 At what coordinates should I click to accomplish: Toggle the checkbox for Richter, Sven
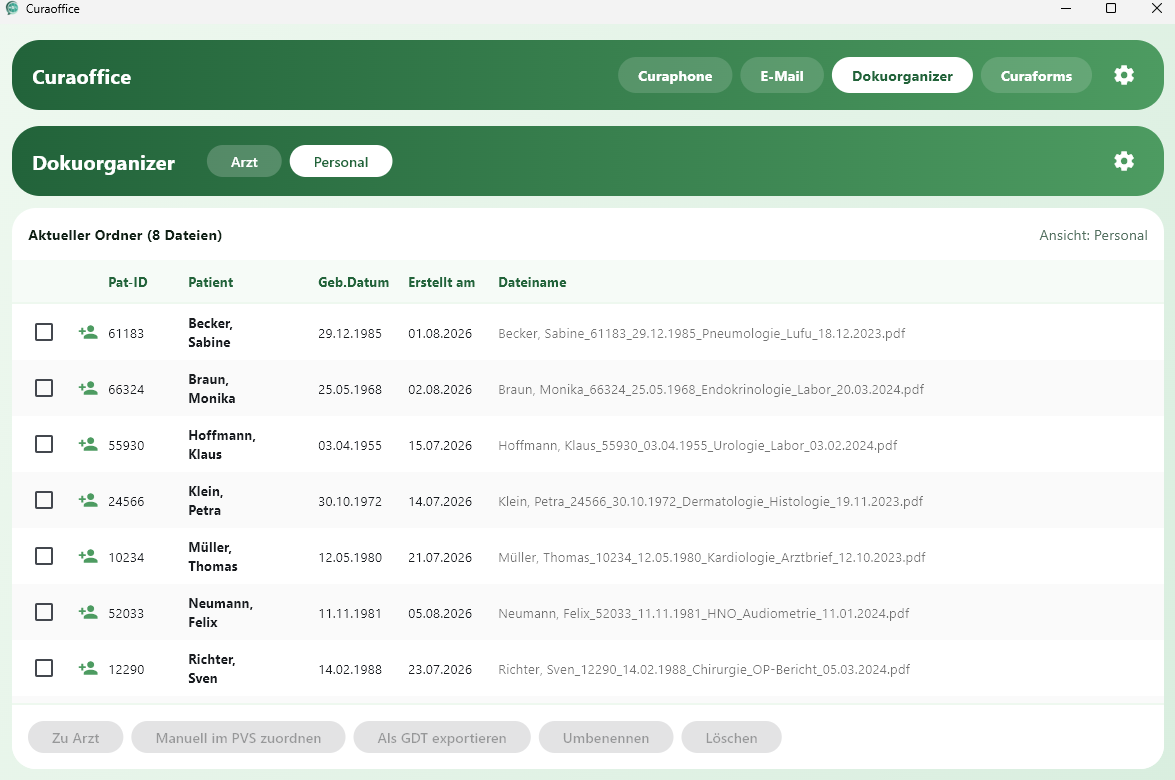[x=44, y=668]
